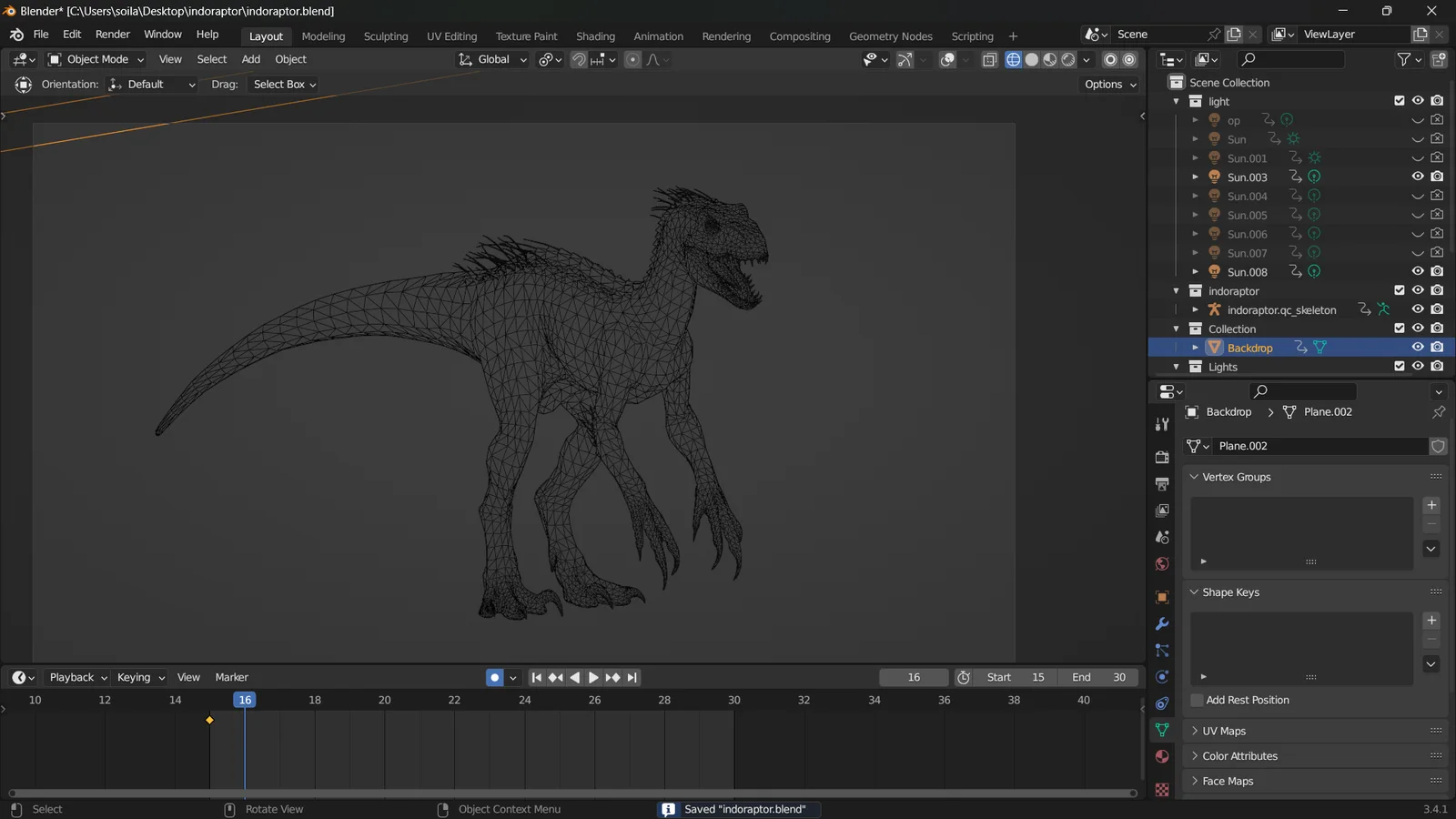Select the Texture Properties checker tab

(x=1162, y=789)
